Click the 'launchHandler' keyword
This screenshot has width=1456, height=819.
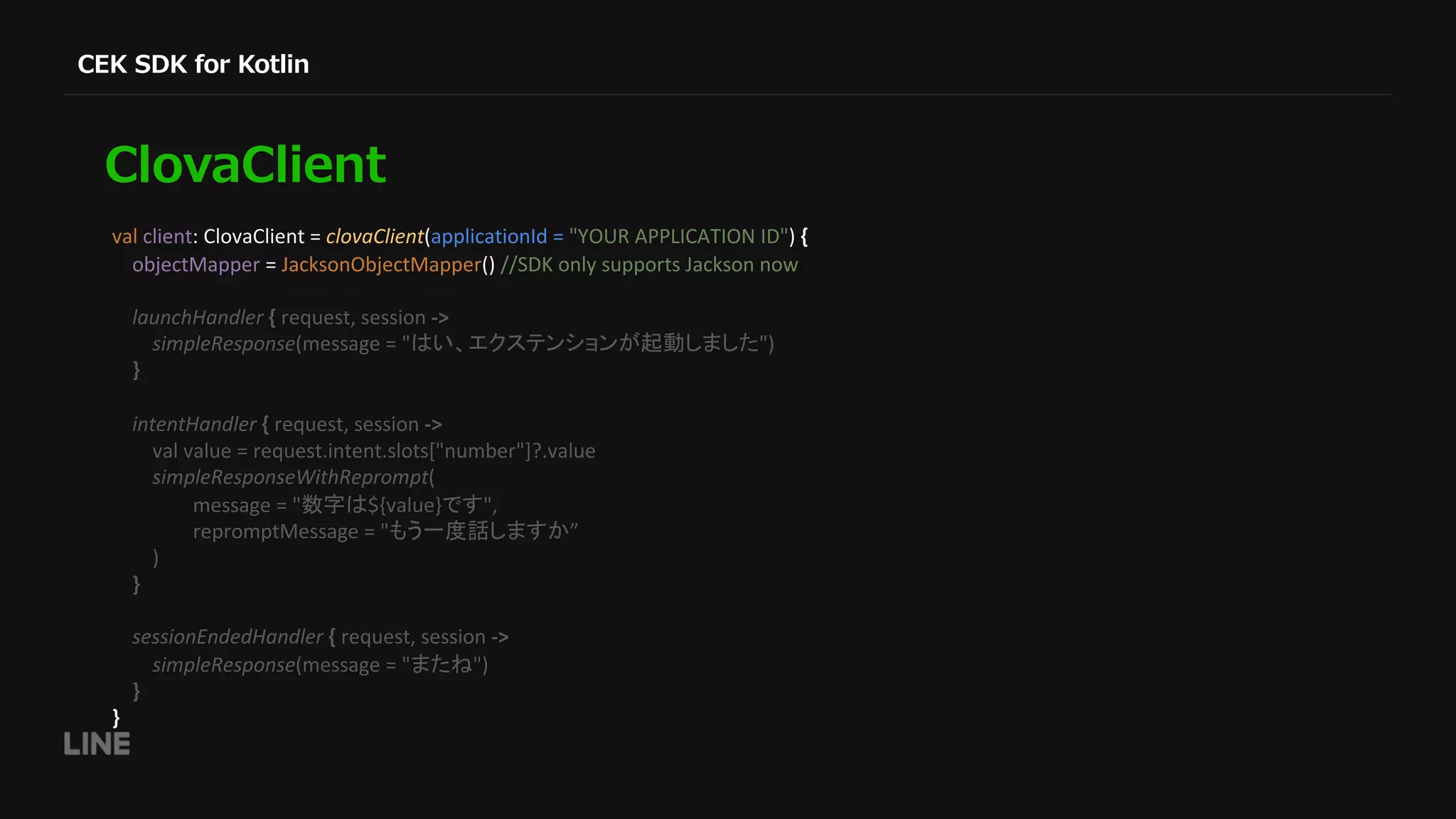198,318
